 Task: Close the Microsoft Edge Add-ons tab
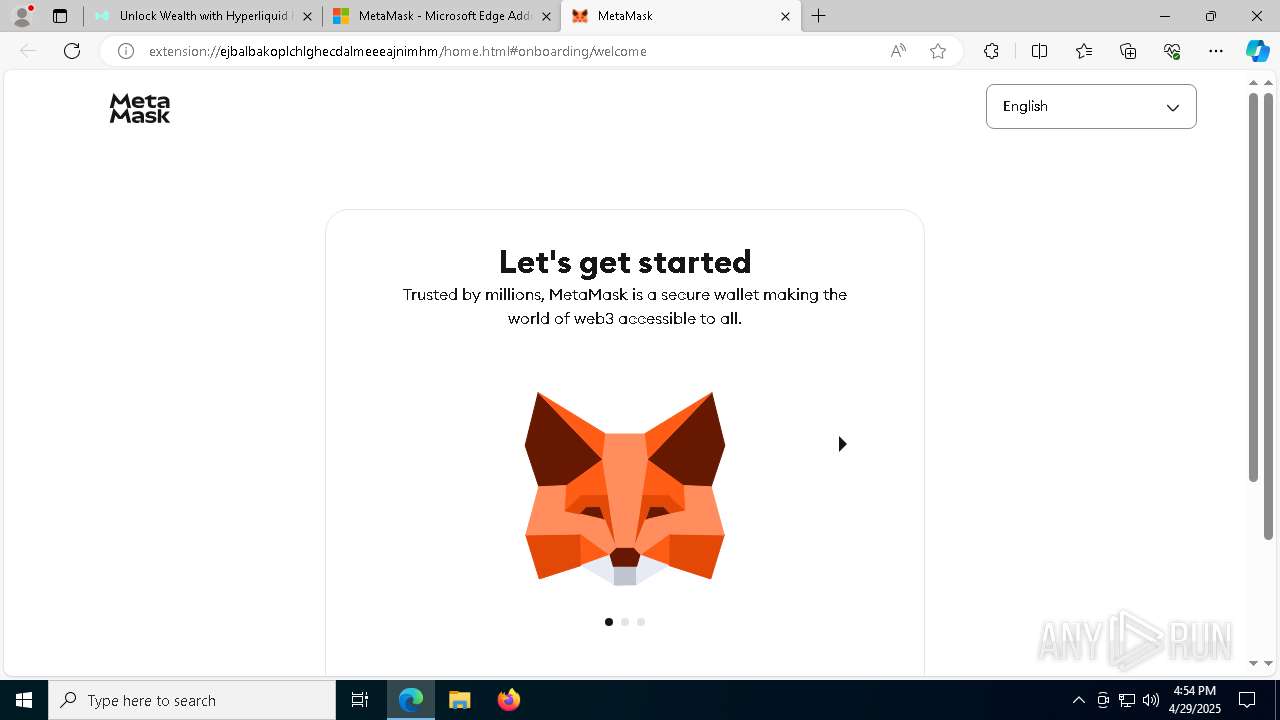pyautogui.click(x=546, y=16)
